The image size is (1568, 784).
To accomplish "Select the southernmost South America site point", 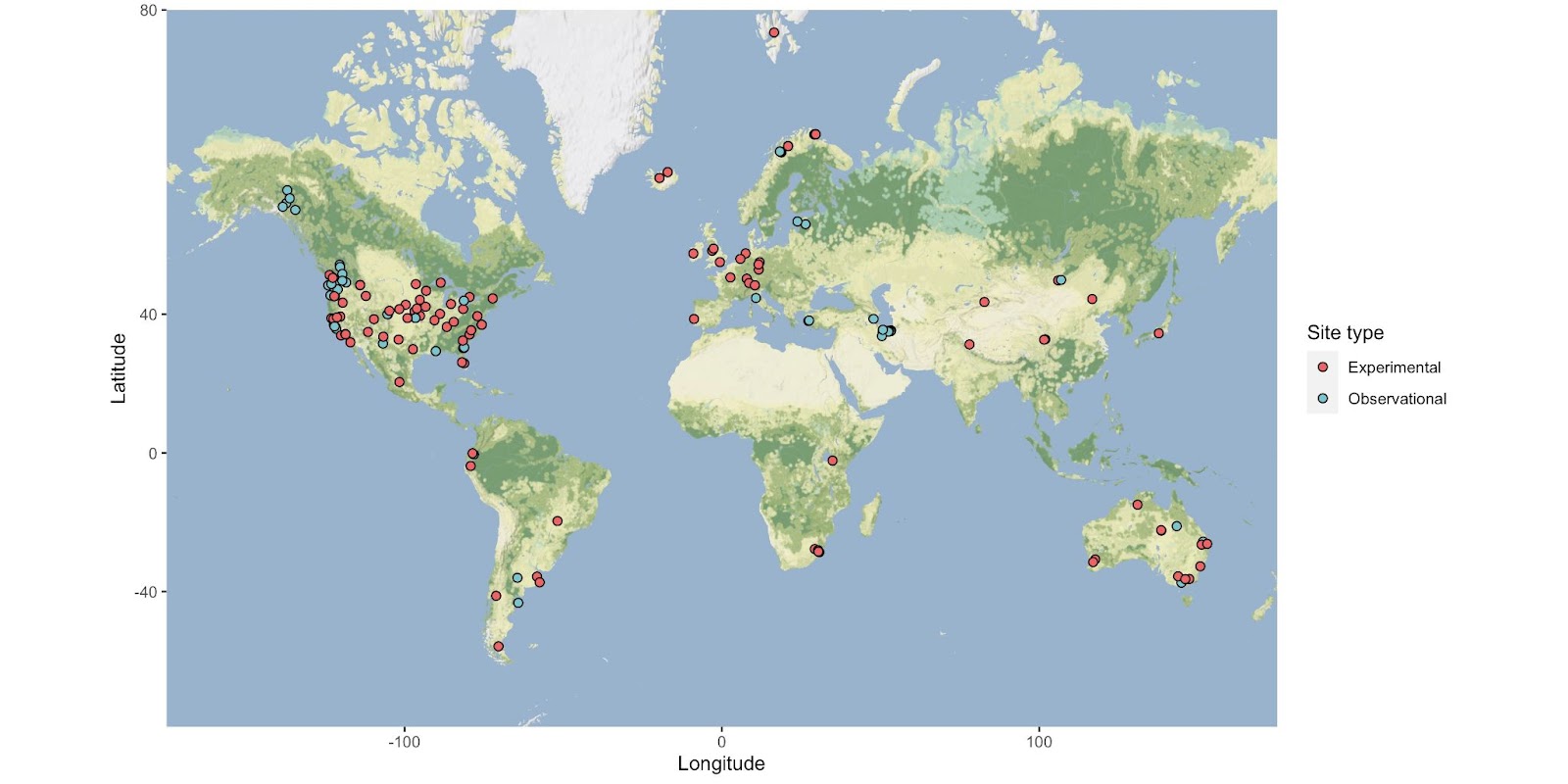I will [x=498, y=646].
